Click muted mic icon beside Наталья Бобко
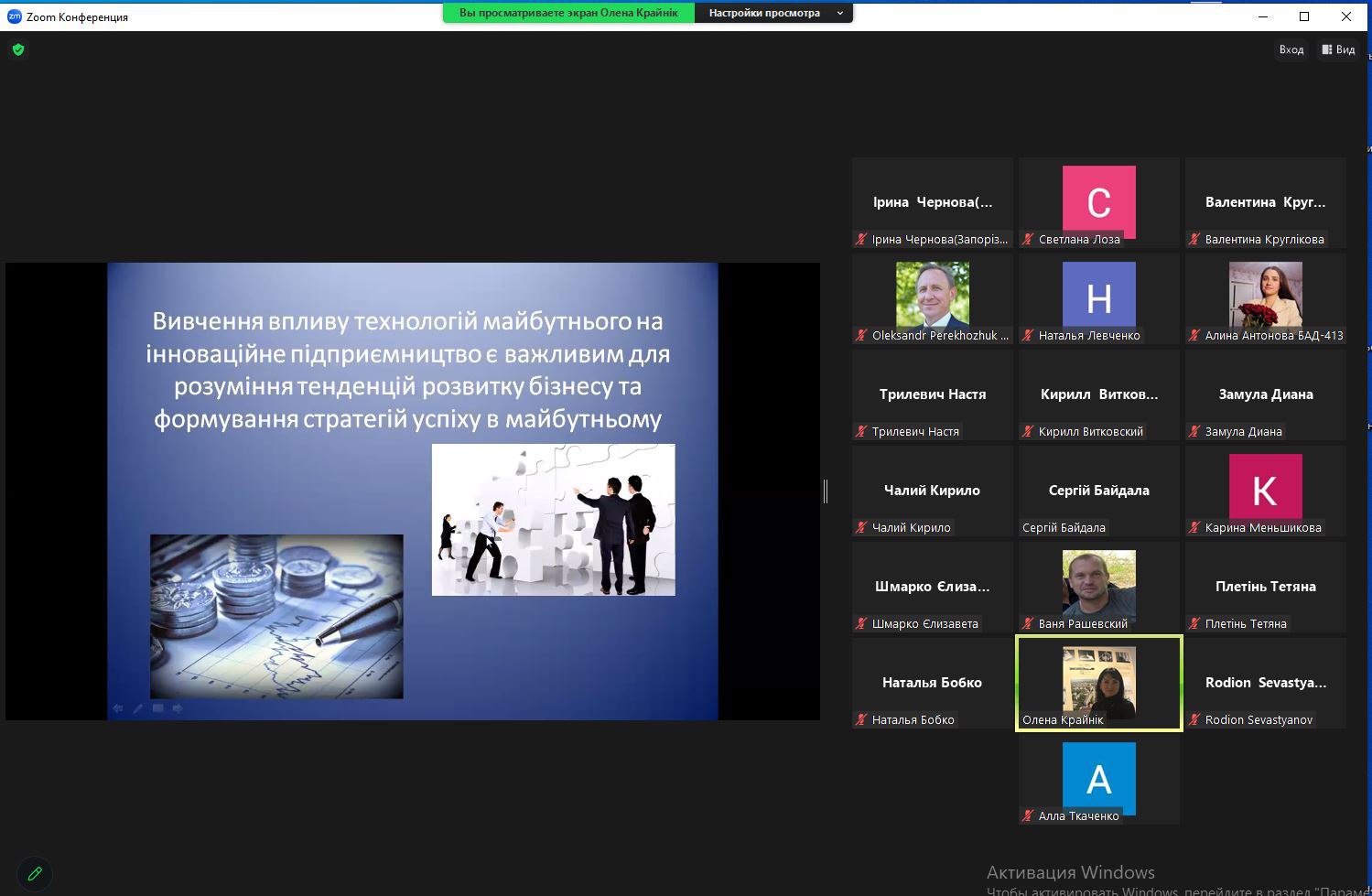 pyautogui.click(x=861, y=720)
